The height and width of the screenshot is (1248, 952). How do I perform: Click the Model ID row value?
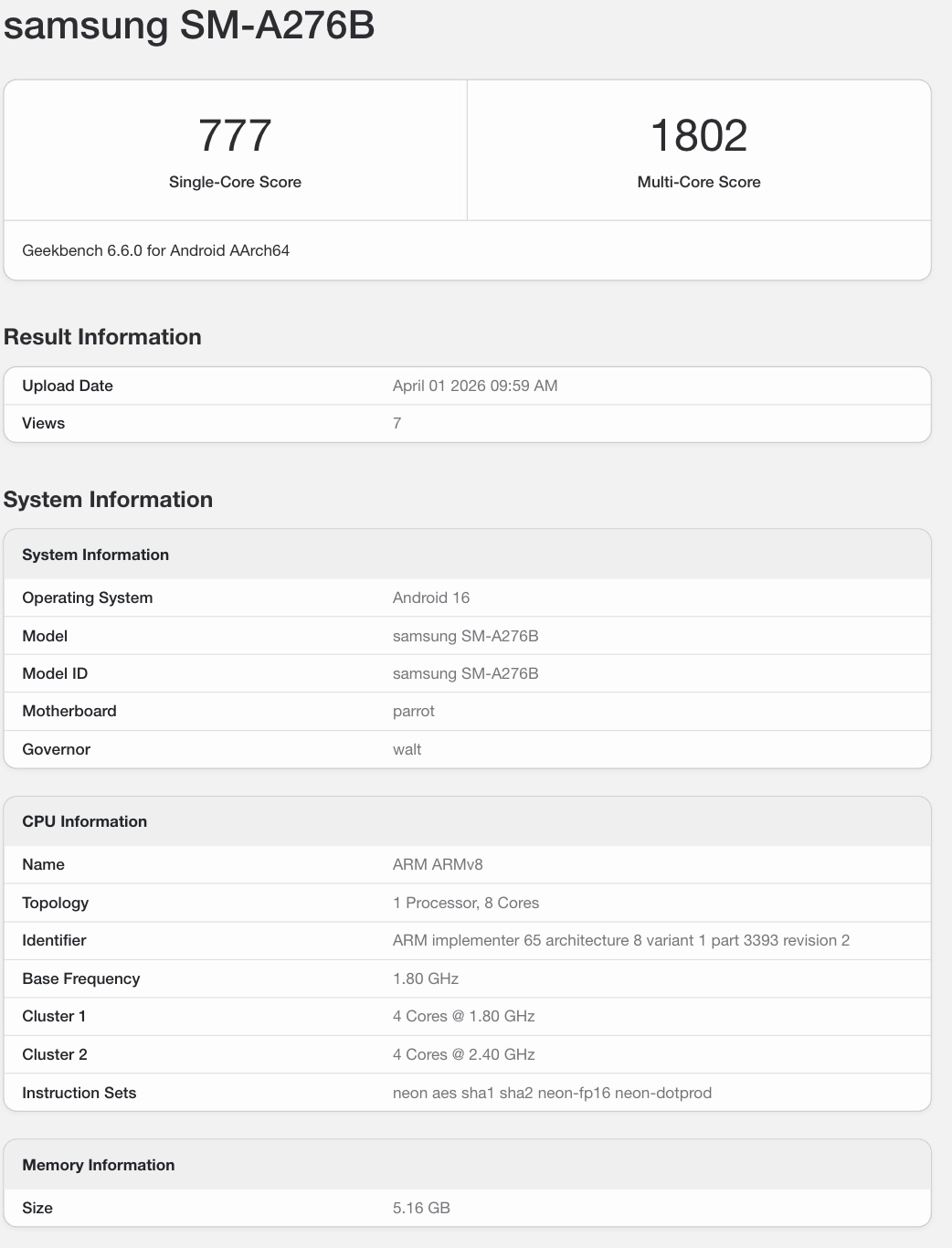click(x=465, y=673)
